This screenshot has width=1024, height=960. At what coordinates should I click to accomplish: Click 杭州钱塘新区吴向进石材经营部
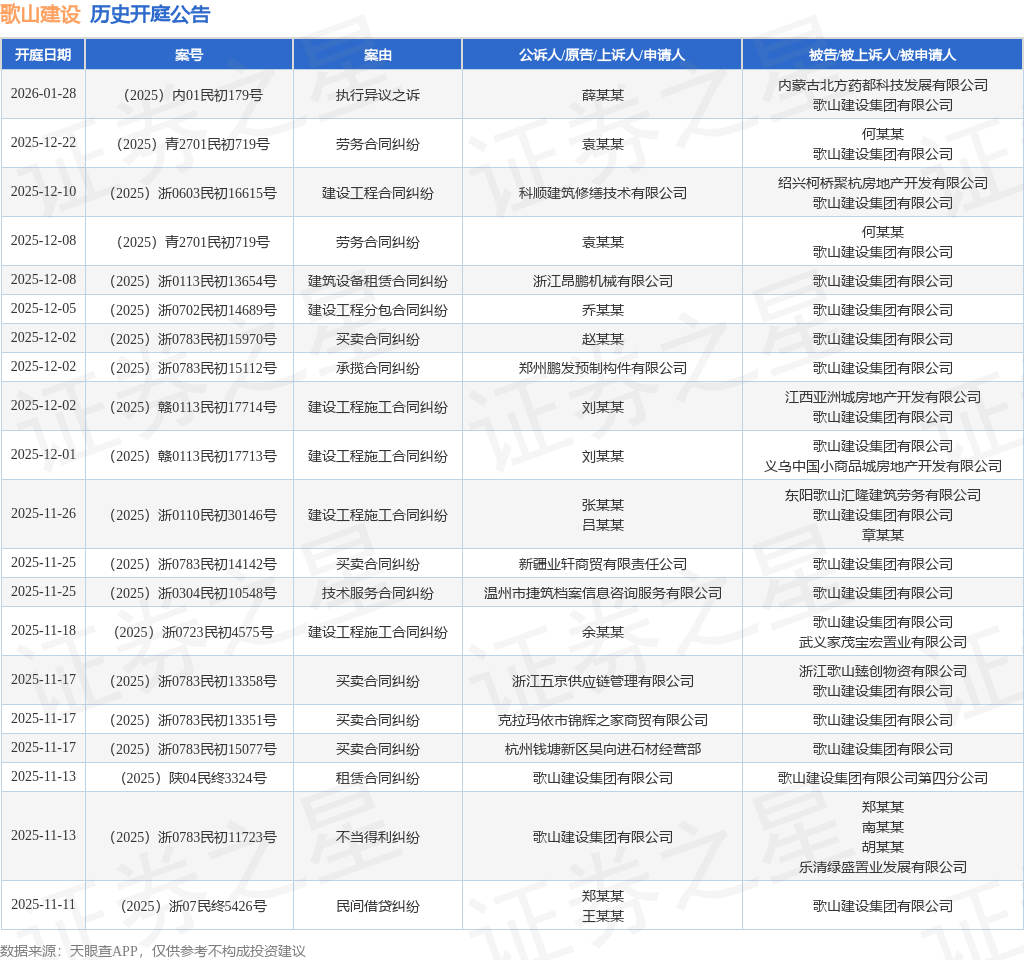(602, 750)
